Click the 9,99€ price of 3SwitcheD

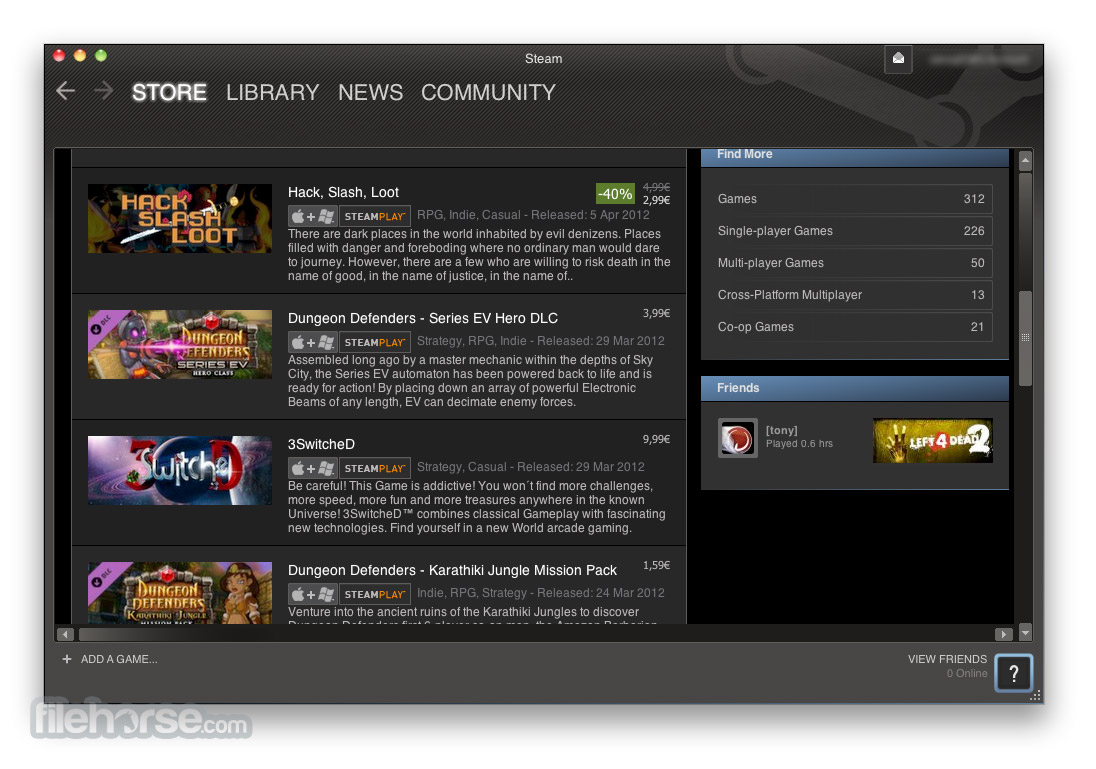pyautogui.click(x=656, y=439)
